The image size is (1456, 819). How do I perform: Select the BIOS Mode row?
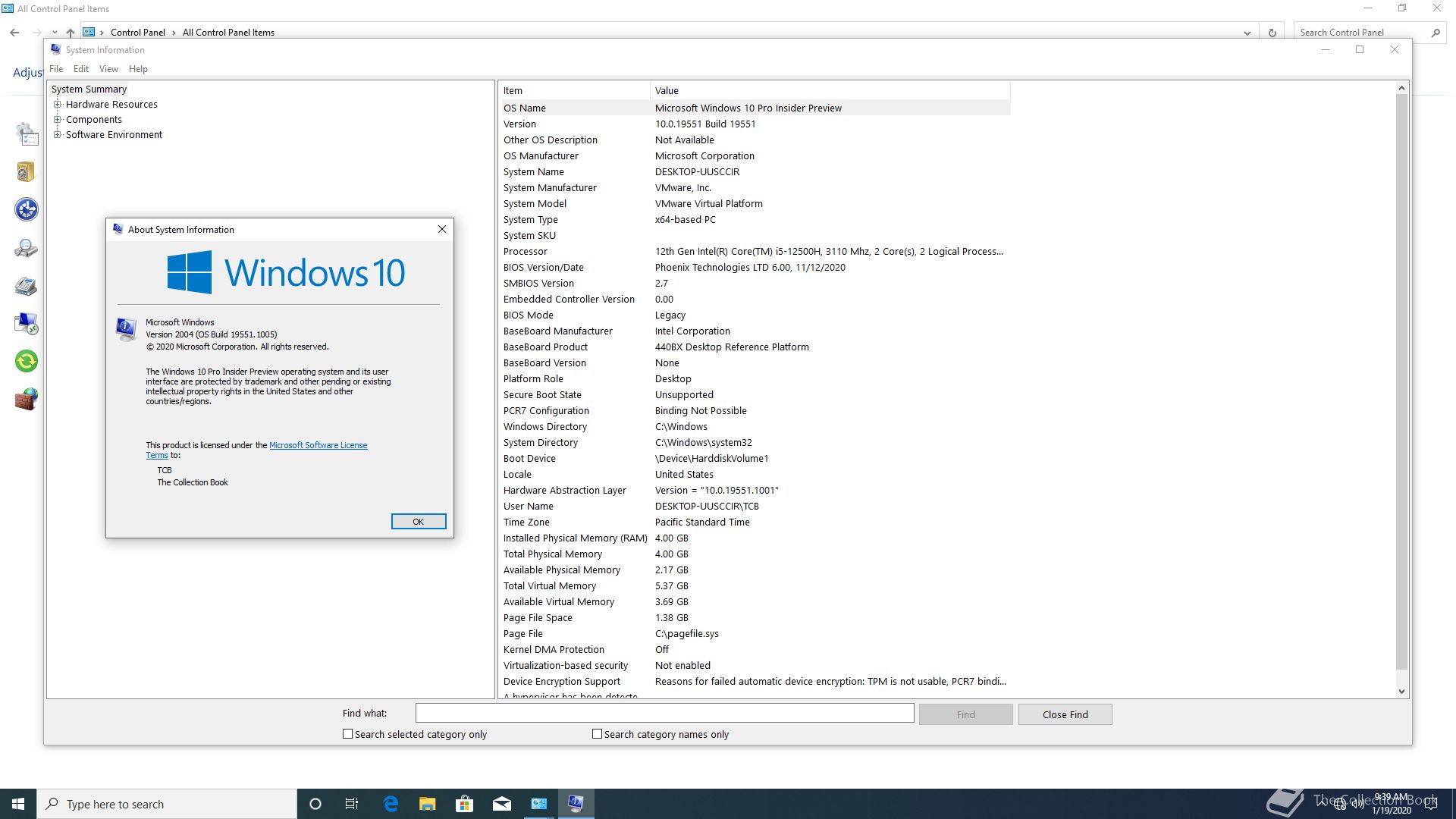coord(755,315)
